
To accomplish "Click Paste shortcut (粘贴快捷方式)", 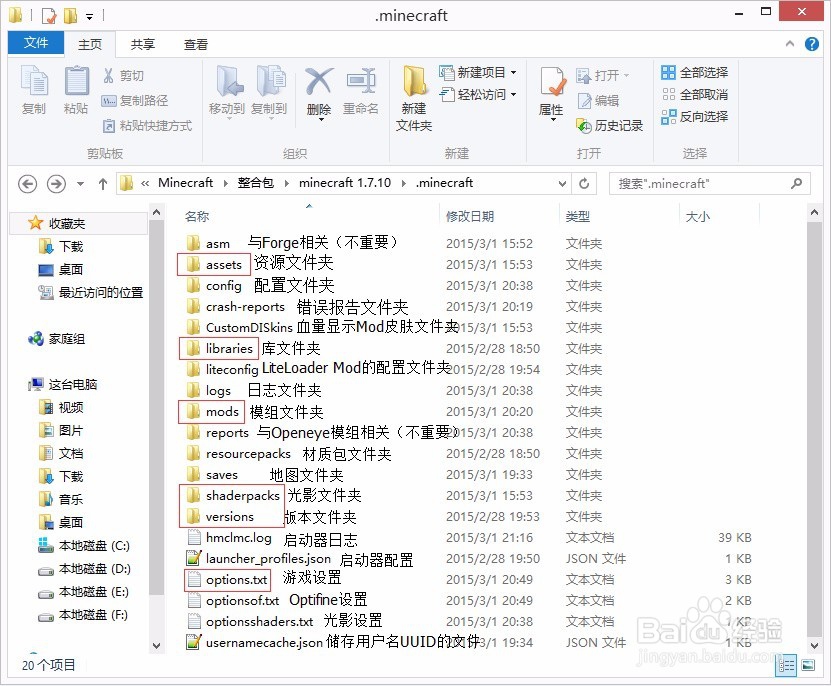I will (147, 126).
